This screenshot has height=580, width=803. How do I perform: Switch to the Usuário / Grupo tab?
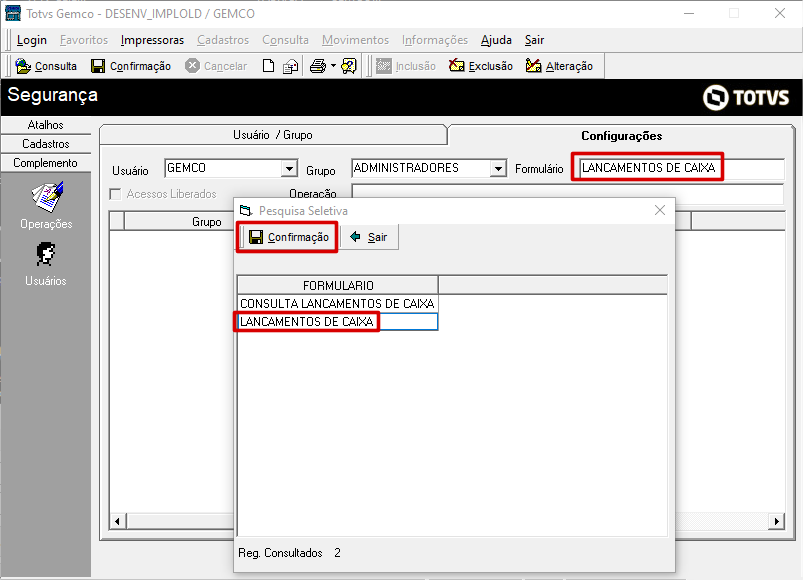[272, 135]
